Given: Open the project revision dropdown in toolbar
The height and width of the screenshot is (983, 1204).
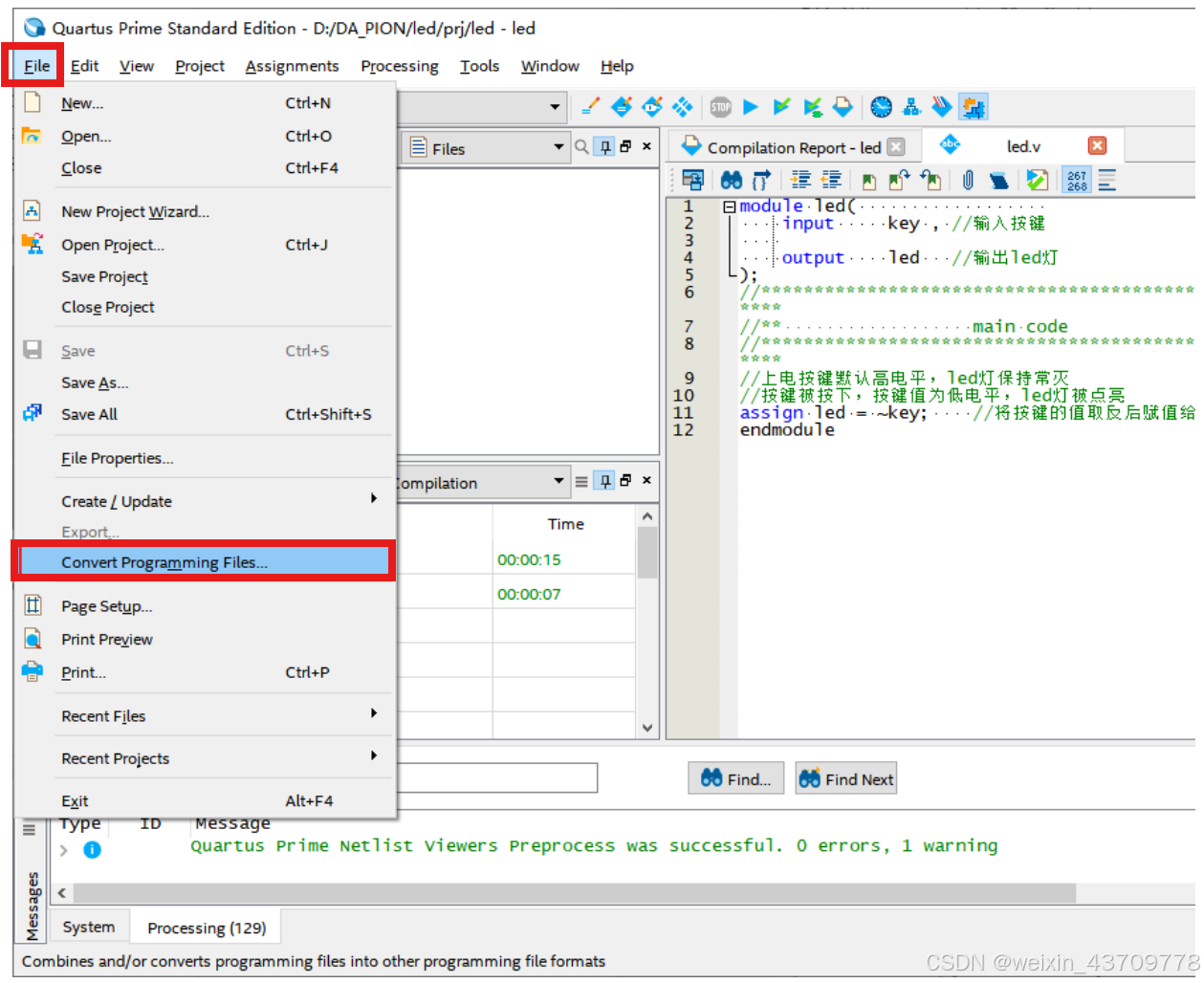Looking at the screenshot, I should point(555,107).
